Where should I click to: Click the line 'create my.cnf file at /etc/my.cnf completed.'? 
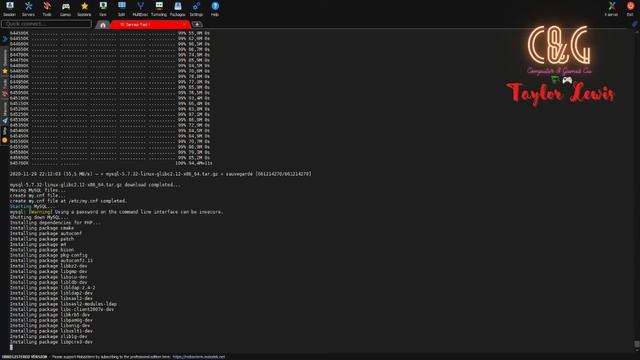69,201
